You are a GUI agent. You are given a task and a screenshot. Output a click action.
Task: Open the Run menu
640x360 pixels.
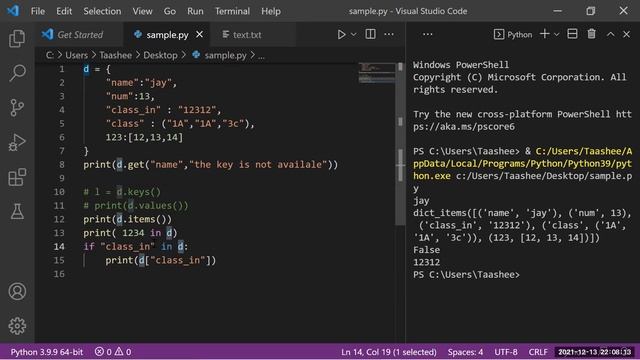click(x=195, y=11)
